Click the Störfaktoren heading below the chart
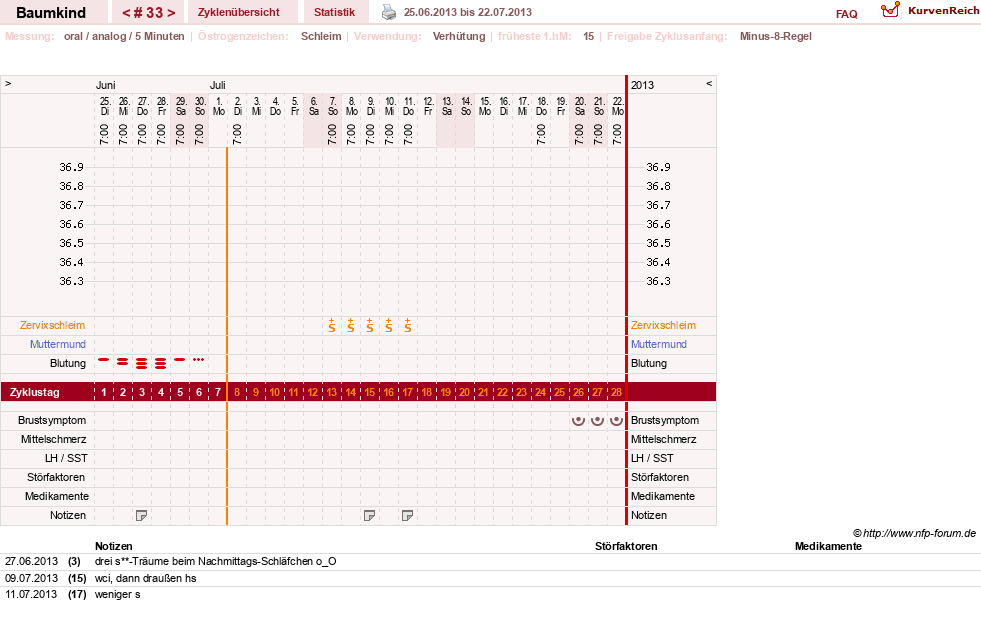Image resolution: width=981 pixels, height=625 pixels. (626, 546)
